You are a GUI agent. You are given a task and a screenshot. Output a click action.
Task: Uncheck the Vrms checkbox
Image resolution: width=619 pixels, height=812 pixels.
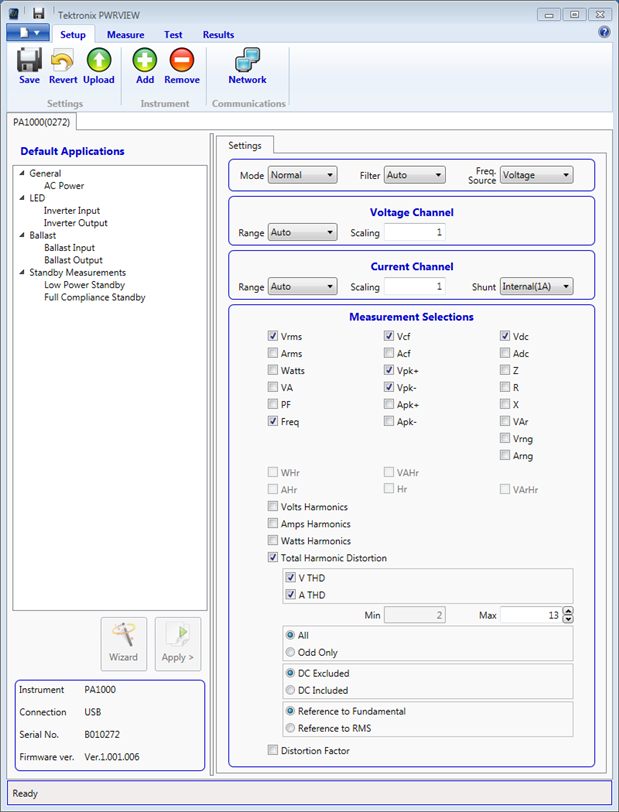coord(272,336)
